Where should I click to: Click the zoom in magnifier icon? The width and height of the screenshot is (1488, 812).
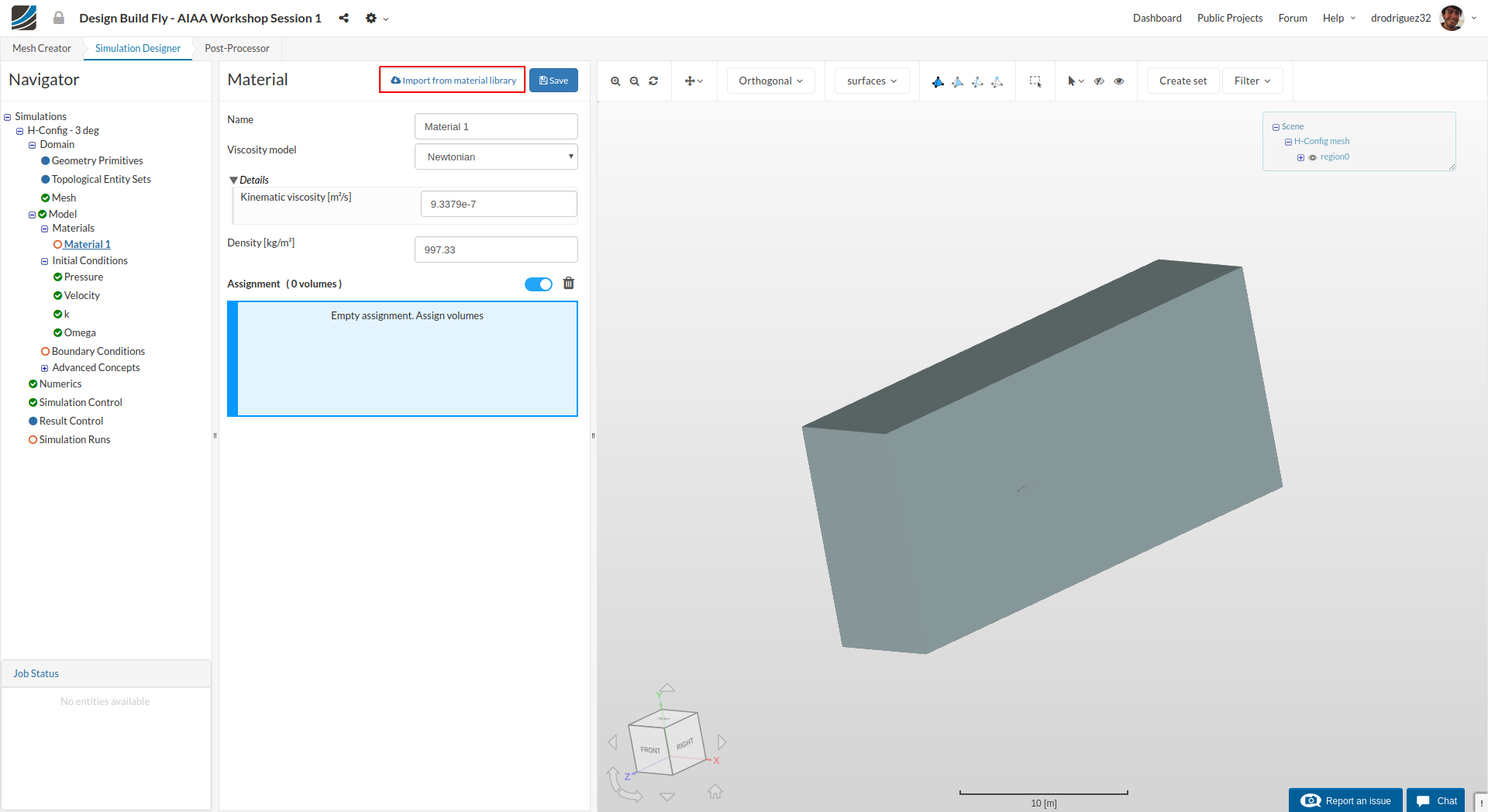coord(615,81)
